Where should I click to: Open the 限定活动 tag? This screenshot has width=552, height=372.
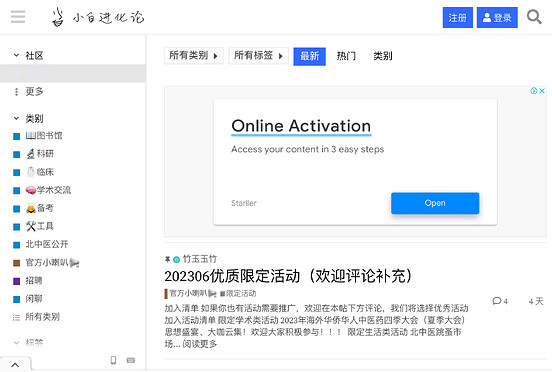238,294
